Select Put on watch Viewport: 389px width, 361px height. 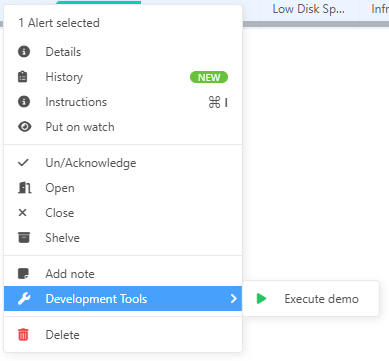coord(123,127)
